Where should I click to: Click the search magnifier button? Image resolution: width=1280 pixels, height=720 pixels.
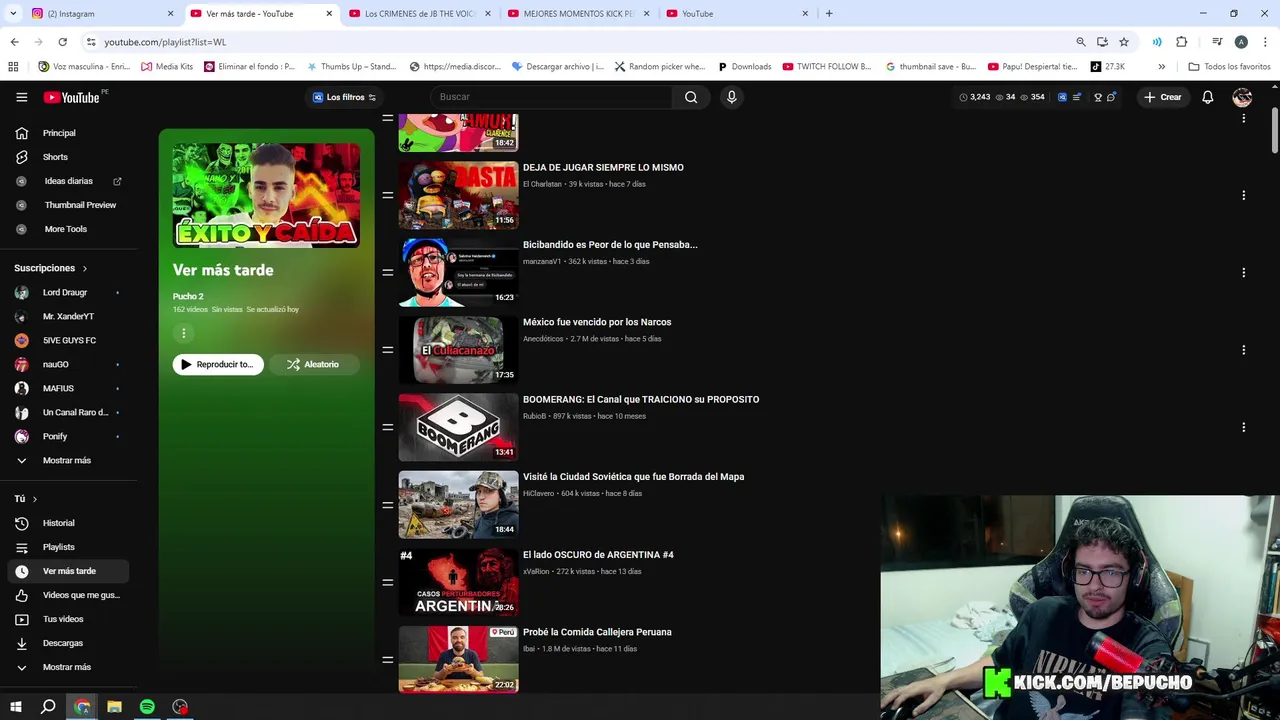[x=691, y=97]
